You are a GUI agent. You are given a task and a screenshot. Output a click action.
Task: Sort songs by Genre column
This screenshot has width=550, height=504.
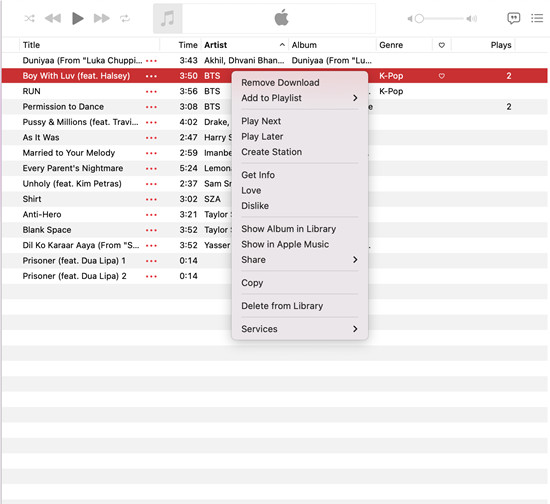(391, 45)
